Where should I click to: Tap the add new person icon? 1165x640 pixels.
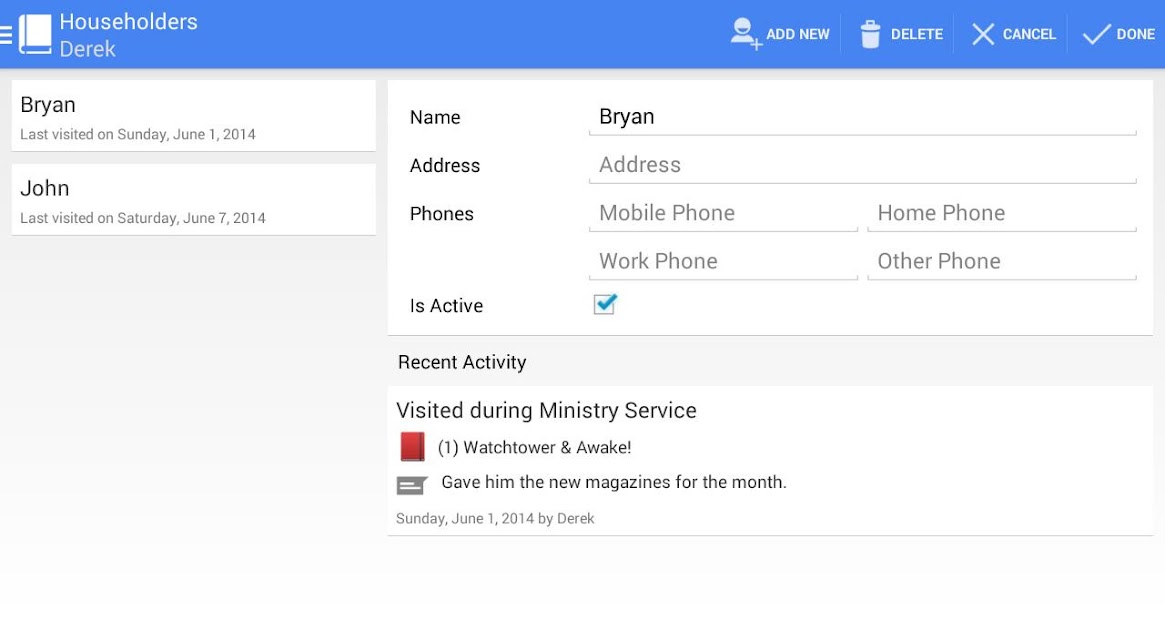[x=744, y=34]
